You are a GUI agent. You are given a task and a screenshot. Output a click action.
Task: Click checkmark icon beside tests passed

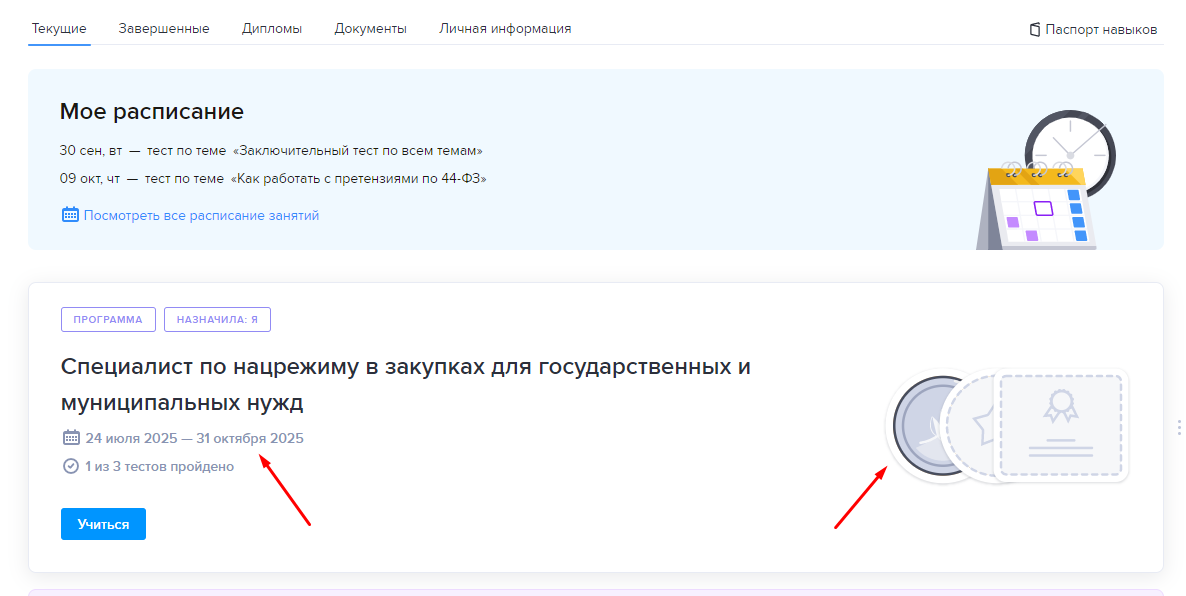pyautogui.click(x=71, y=466)
